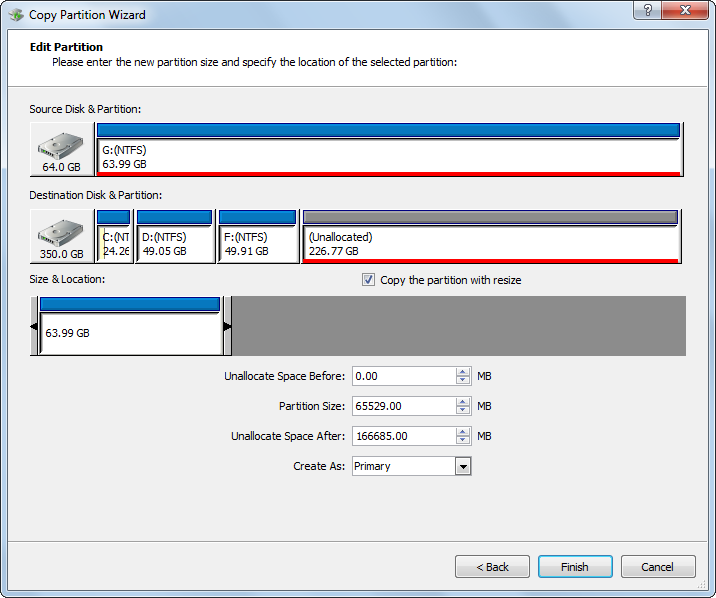This screenshot has width=716, height=598.
Task: Increase Unallocate Space Before with up arrow
Action: point(463,372)
